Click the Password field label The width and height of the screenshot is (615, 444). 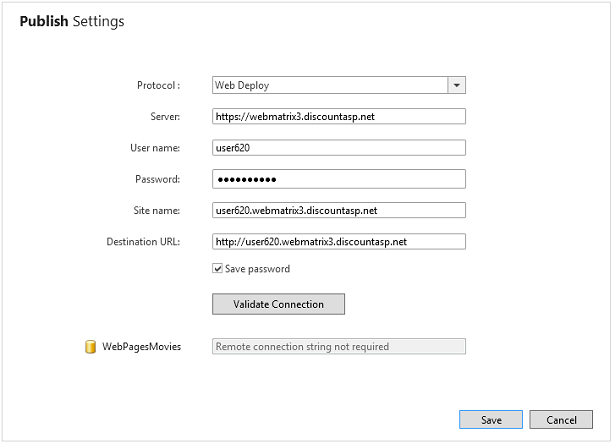coord(157,179)
